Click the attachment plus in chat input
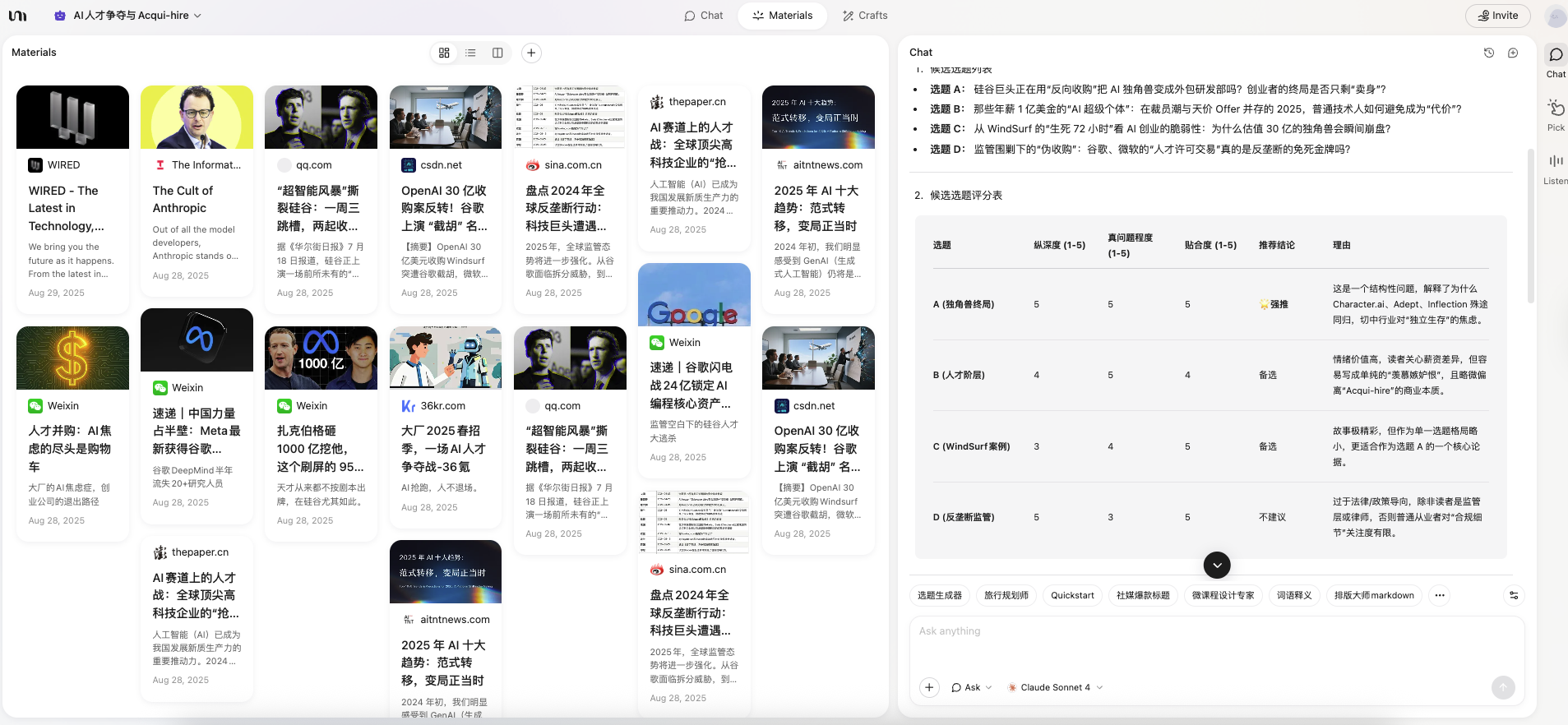The image size is (1568, 725). pyautogui.click(x=929, y=687)
